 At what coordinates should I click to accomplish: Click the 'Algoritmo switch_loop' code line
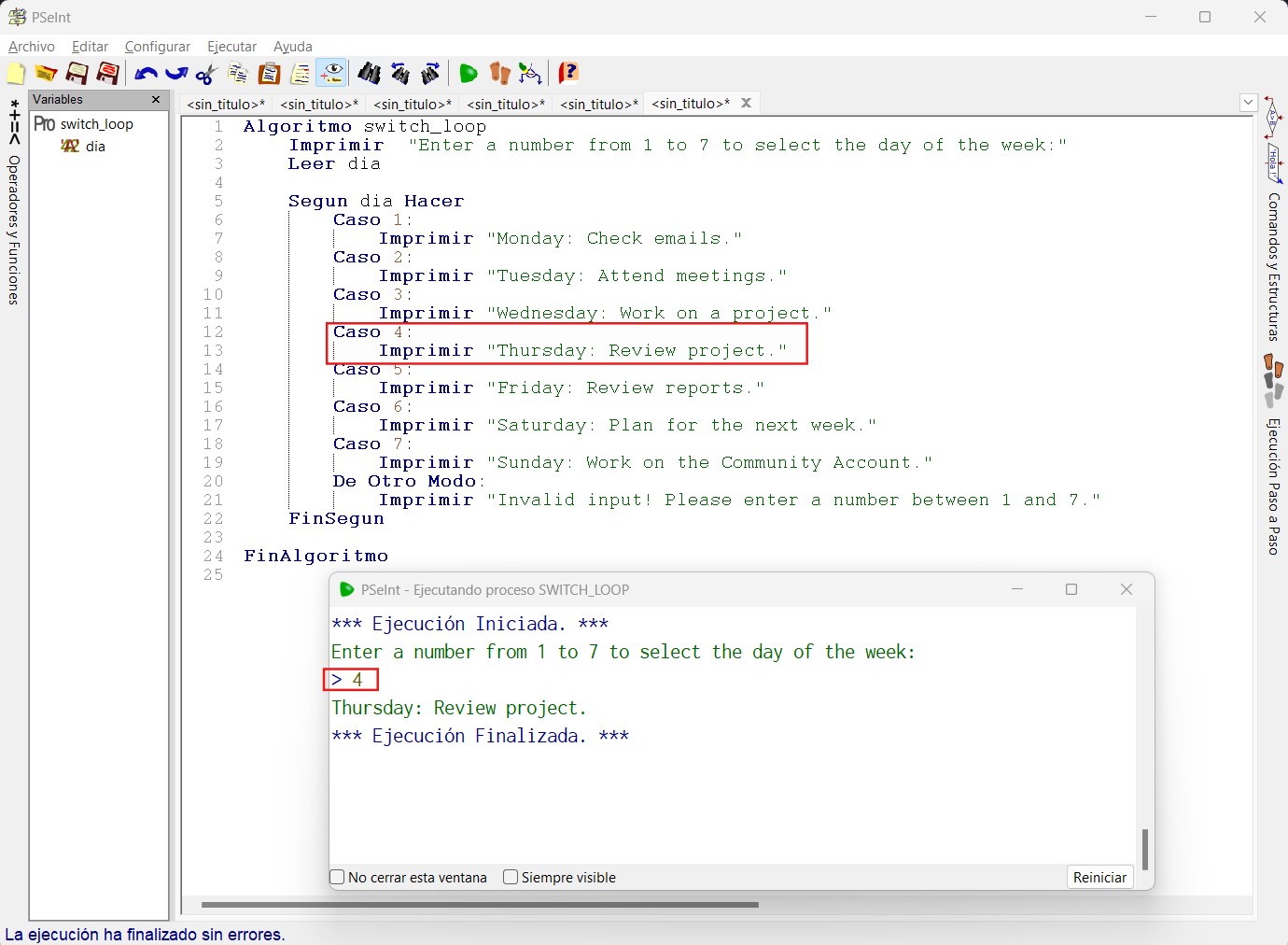pos(365,126)
